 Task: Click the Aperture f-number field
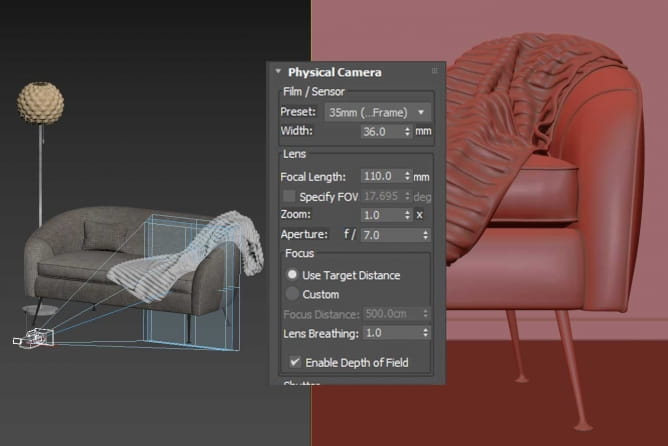(391, 235)
